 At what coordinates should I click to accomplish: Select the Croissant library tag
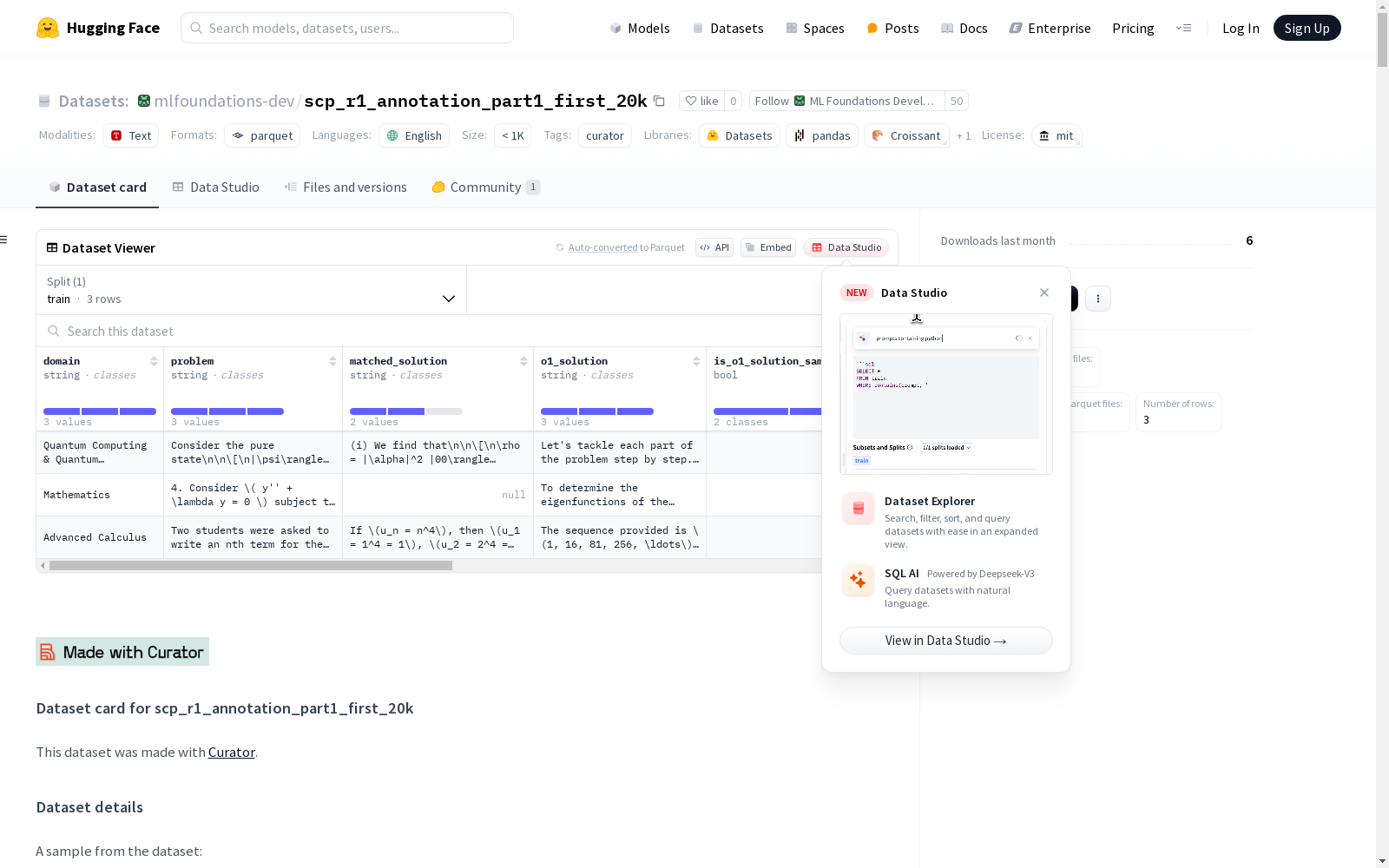906,135
